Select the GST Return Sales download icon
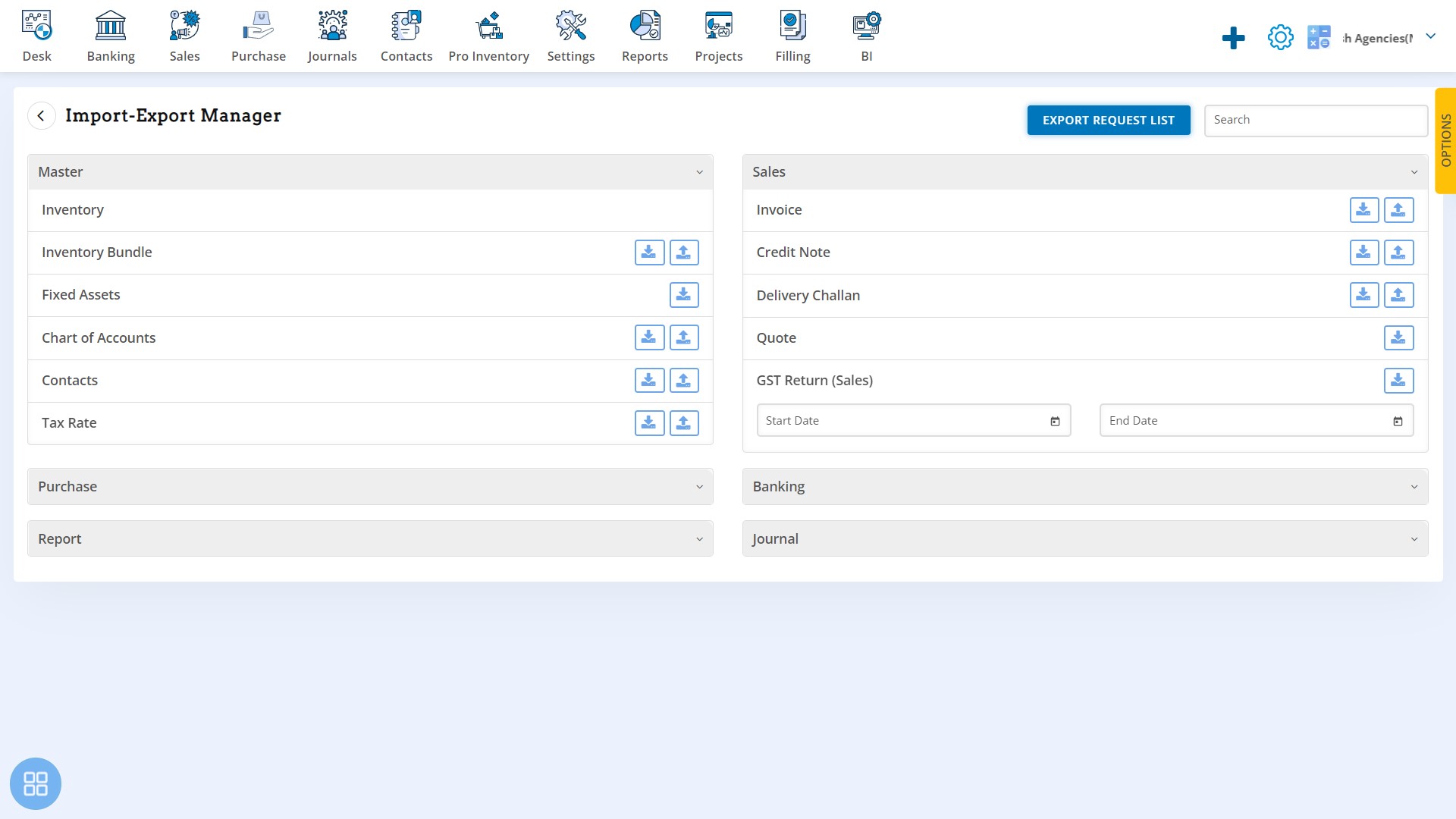The height and width of the screenshot is (819, 1456). [1398, 380]
